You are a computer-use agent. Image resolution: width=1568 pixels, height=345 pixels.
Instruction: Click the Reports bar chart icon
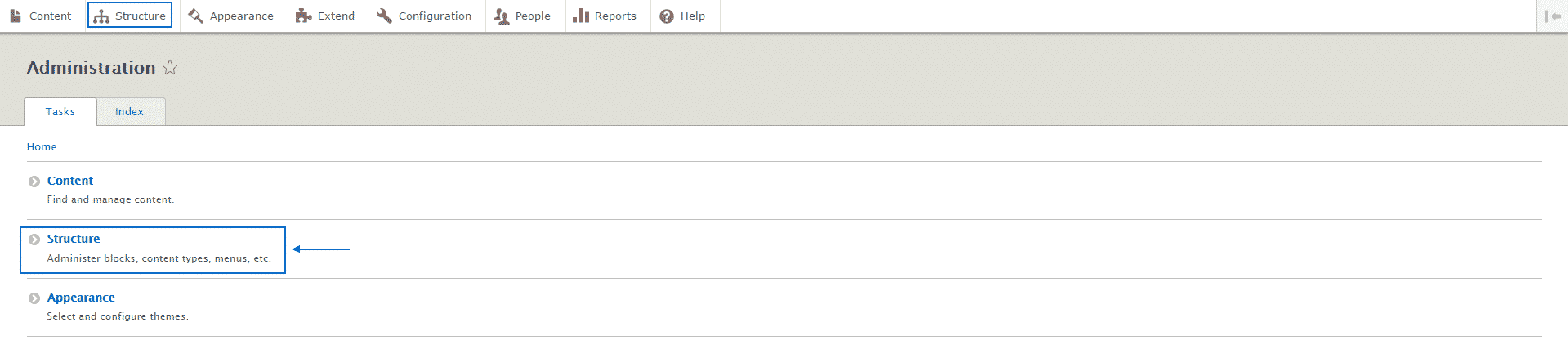[581, 16]
